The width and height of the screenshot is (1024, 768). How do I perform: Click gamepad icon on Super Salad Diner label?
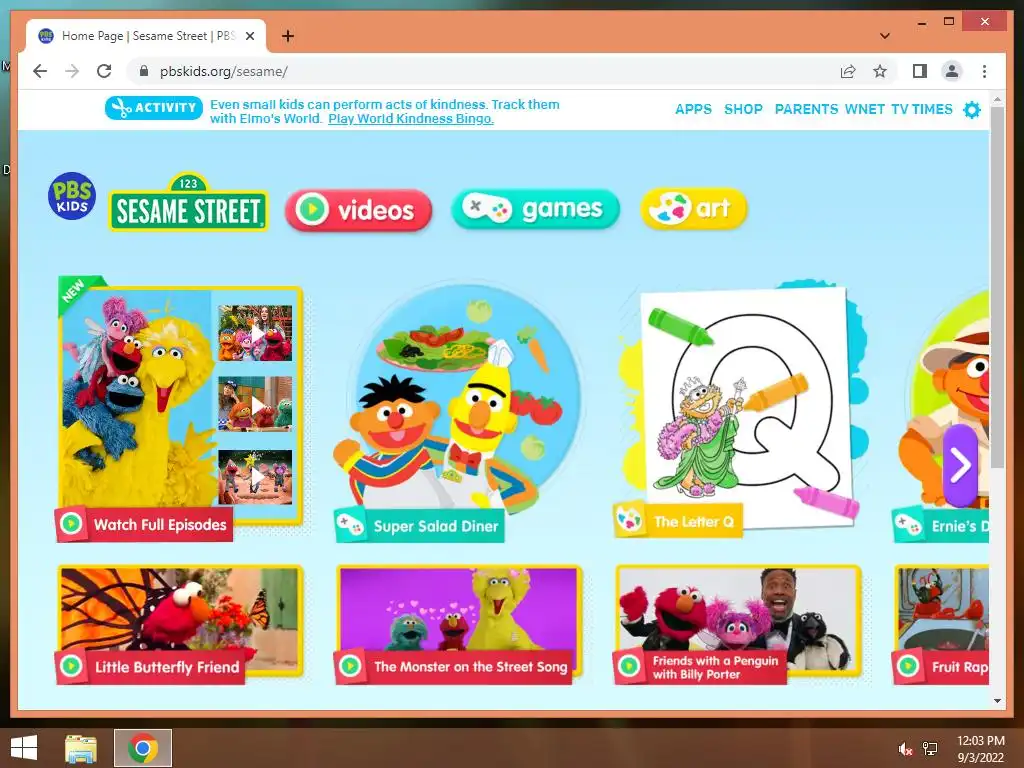tap(350, 524)
